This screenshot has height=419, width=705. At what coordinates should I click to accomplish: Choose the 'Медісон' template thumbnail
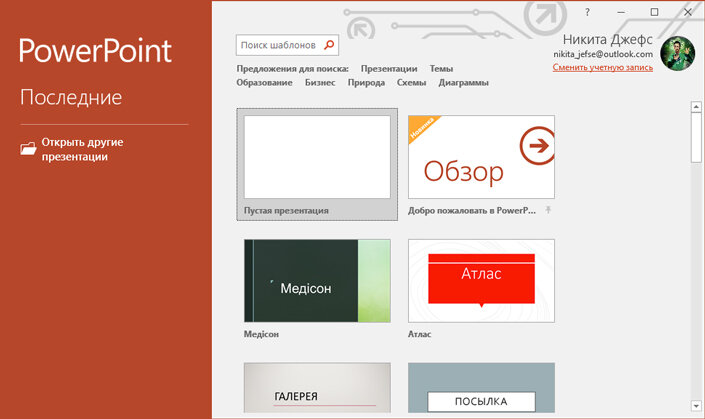click(317, 281)
